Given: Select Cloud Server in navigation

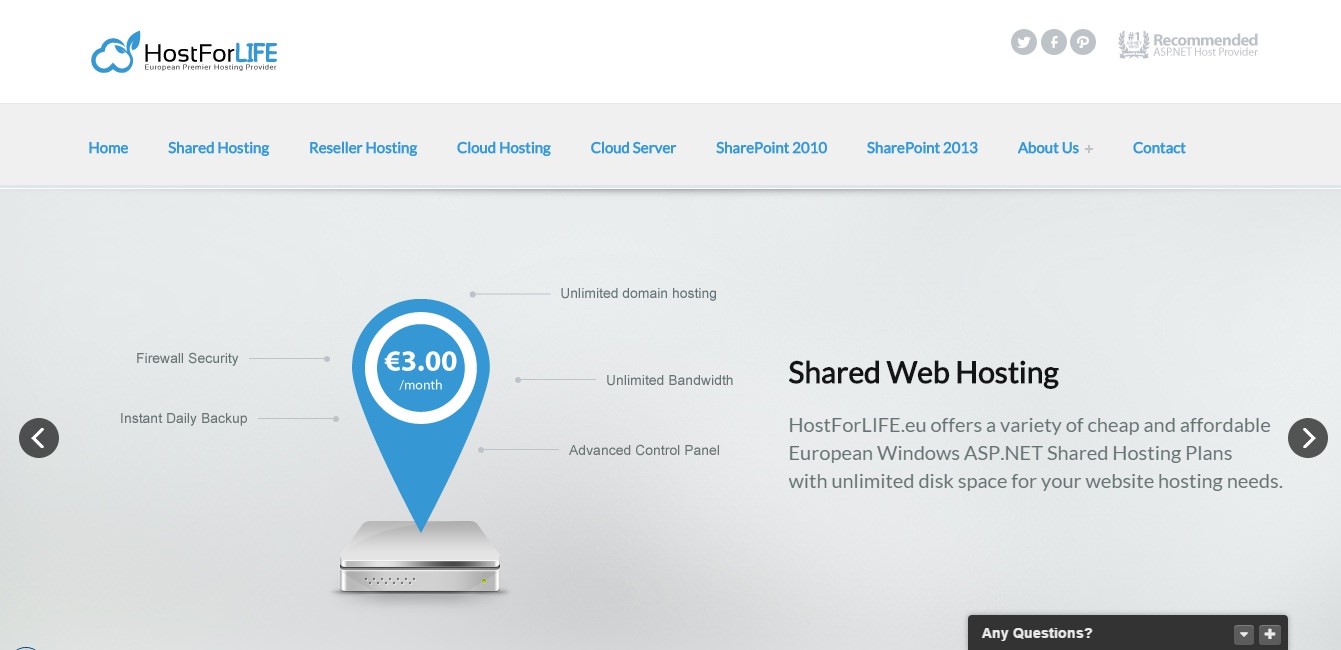Looking at the screenshot, I should click(633, 148).
